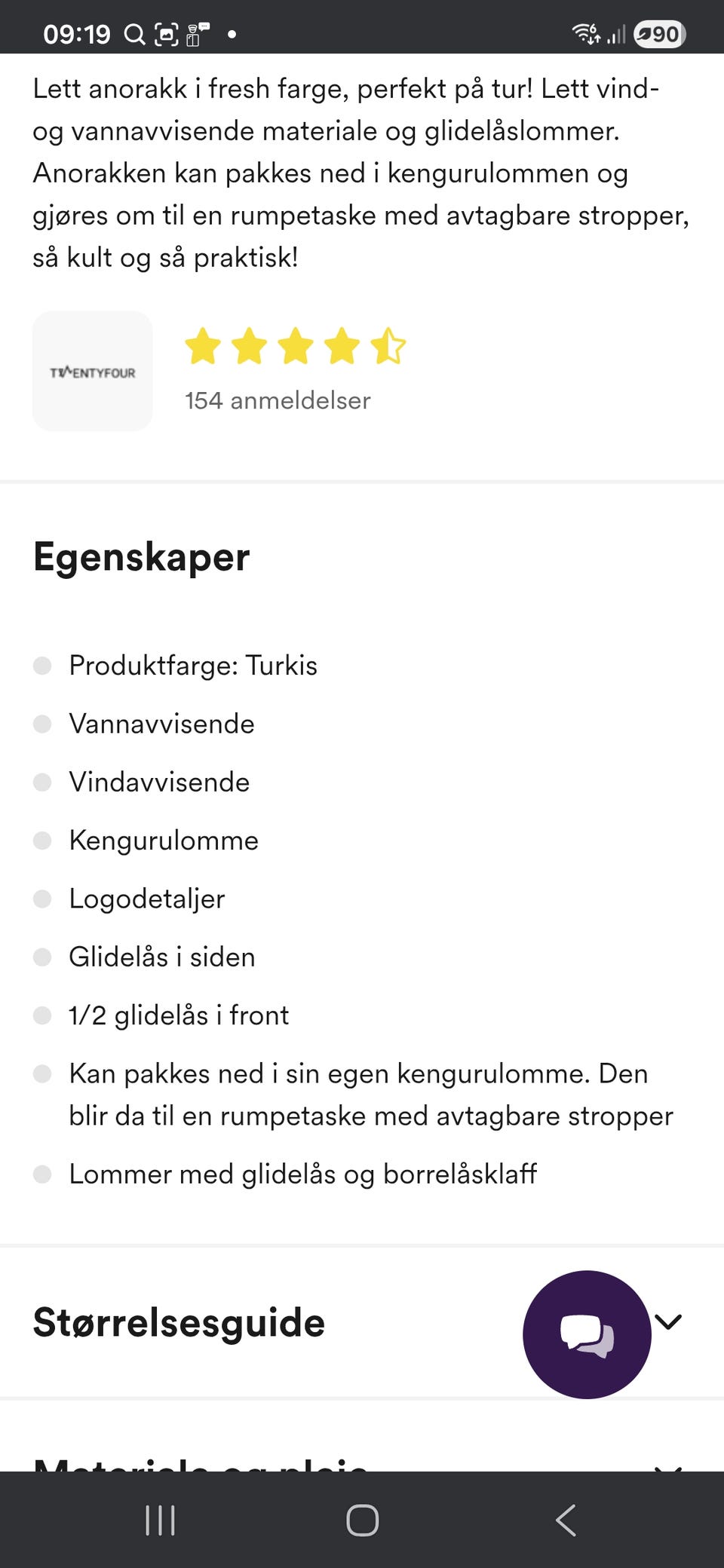Tap the battery indicator showing 90

(658, 33)
